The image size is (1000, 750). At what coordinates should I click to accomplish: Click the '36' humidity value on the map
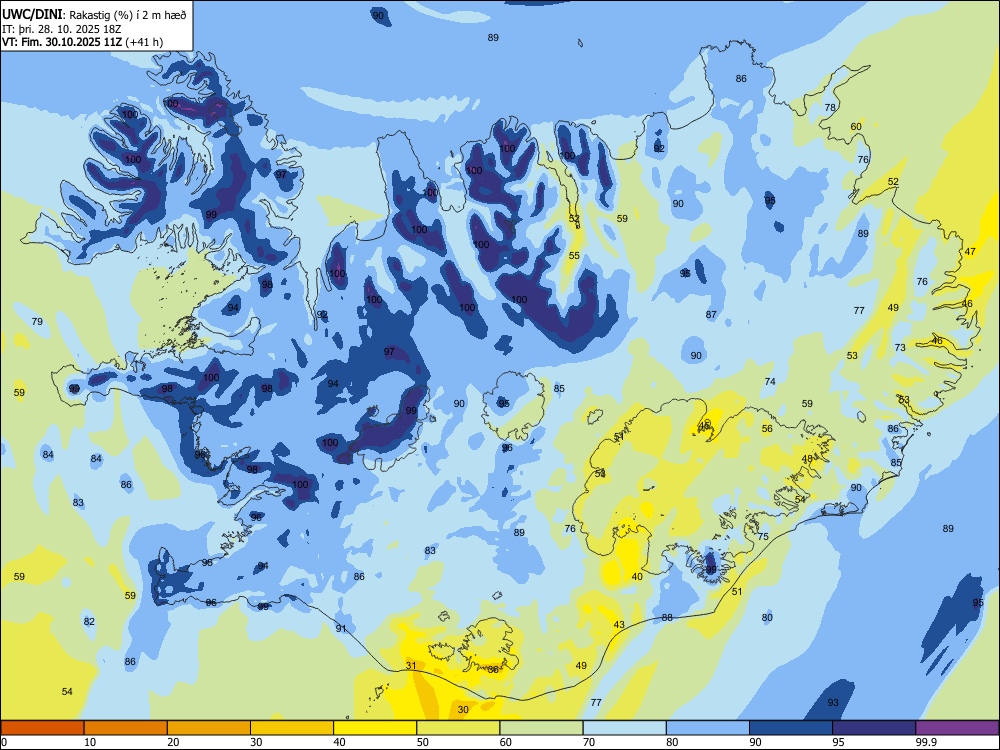click(x=493, y=670)
